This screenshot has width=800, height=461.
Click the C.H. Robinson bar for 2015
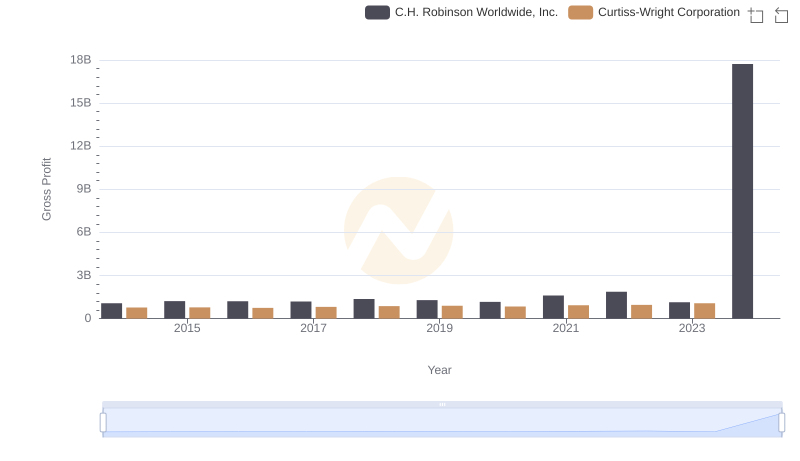(174, 310)
